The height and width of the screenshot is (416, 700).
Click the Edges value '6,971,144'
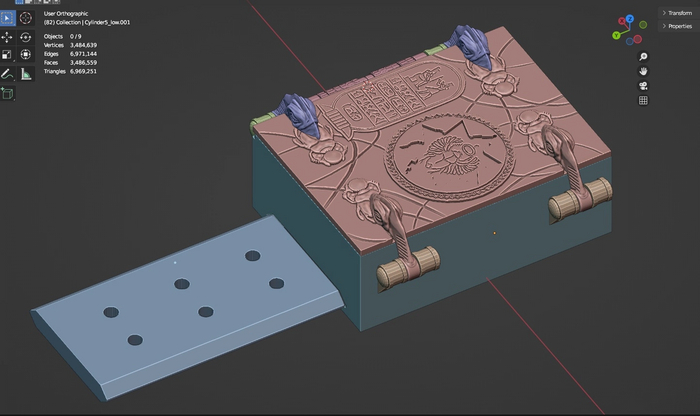83,54
